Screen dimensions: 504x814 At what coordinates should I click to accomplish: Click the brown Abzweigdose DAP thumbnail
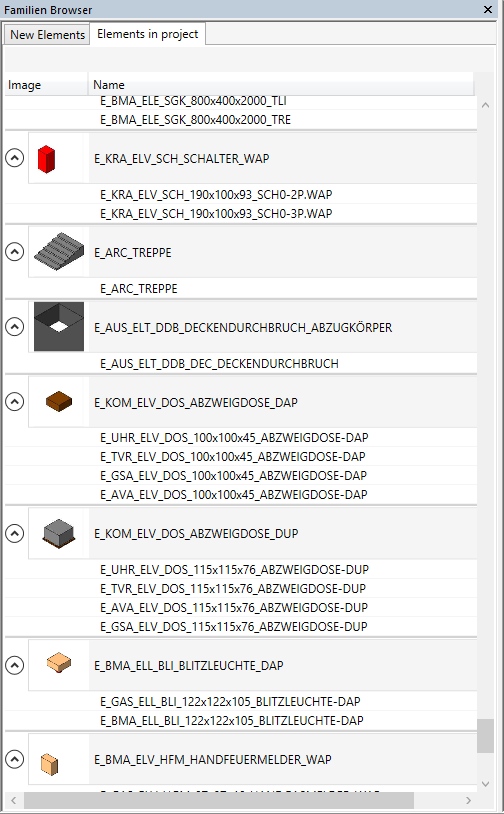[59, 401]
